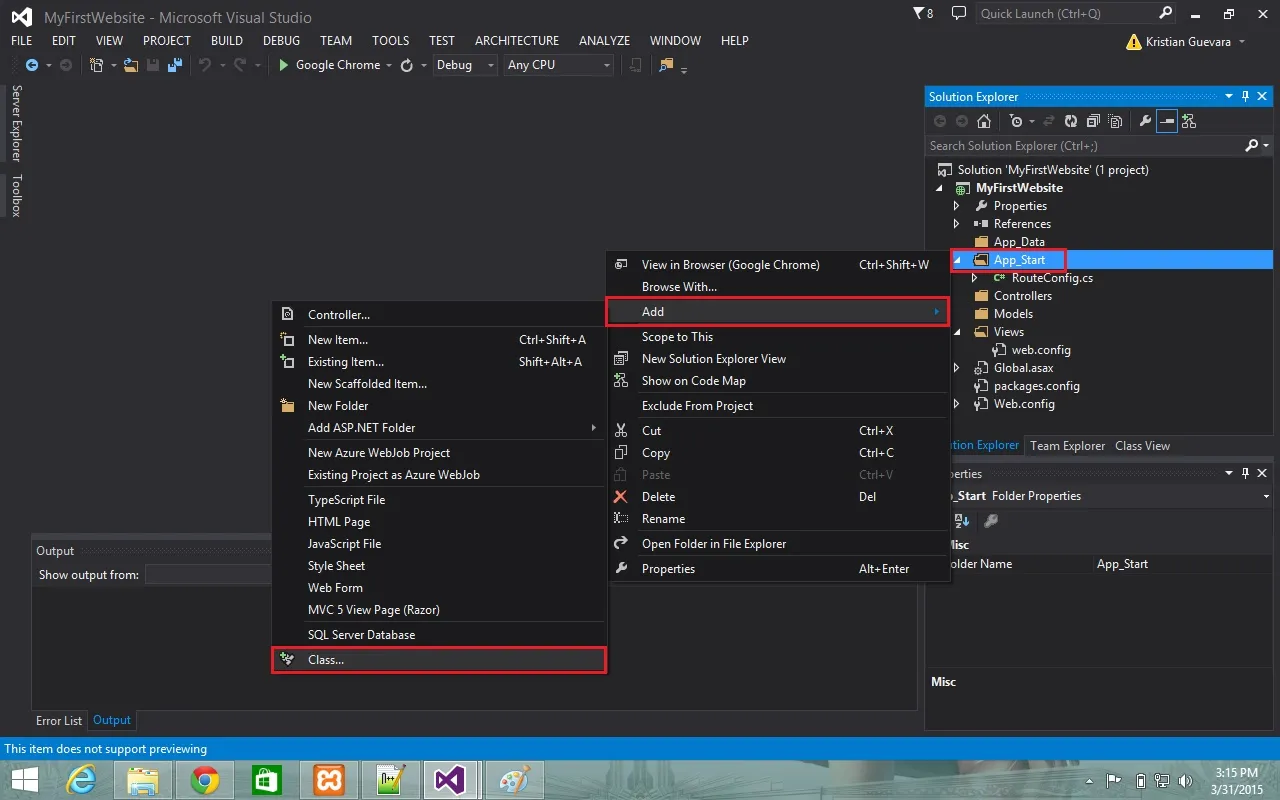This screenshot has height=800, width=1280.
Task: Click the notifications flag icon with count 8
Action: click(924, 14)
